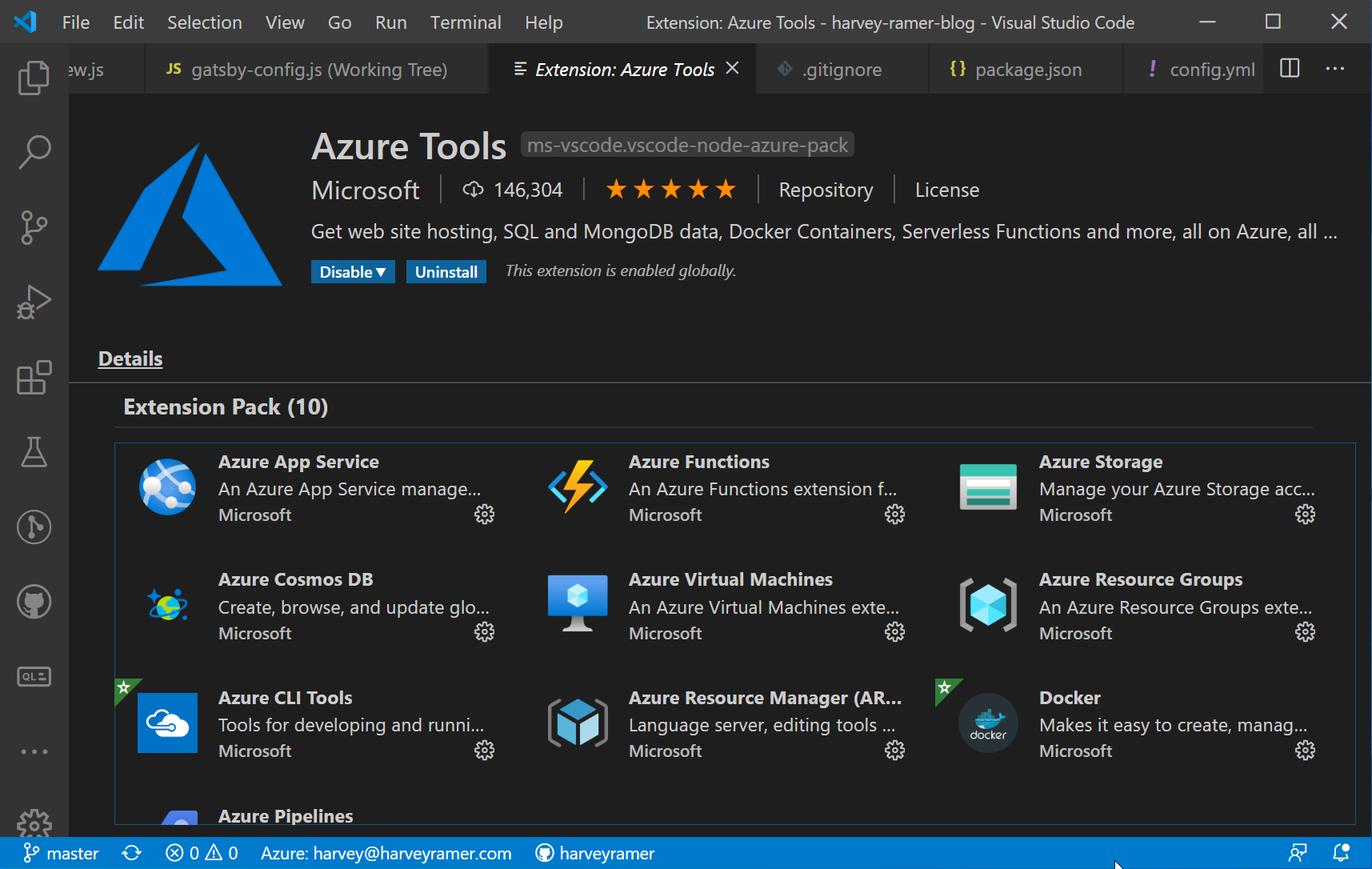Click the gear for Azure App Service

(x=484, y=514)
